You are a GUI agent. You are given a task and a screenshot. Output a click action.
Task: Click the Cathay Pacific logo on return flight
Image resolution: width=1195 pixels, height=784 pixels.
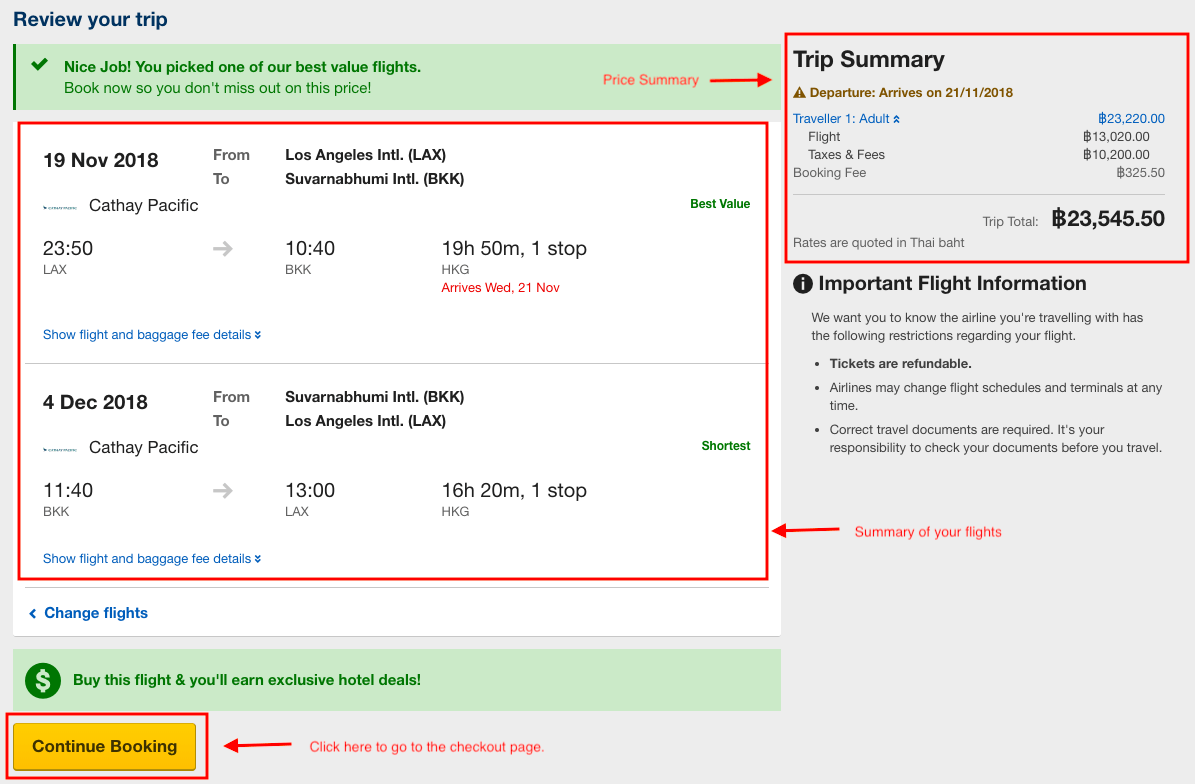coord(60,449)
